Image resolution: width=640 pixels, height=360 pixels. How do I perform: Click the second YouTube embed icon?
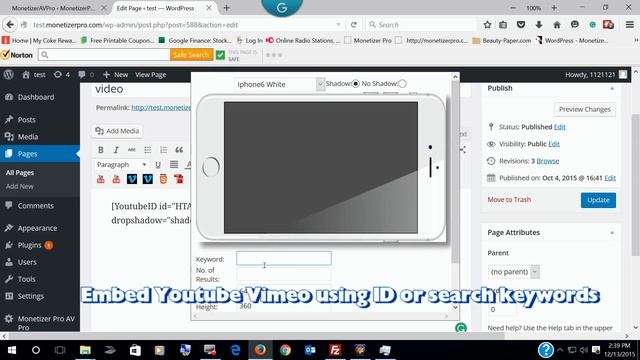pyautogui.click(x=116, y=179)
